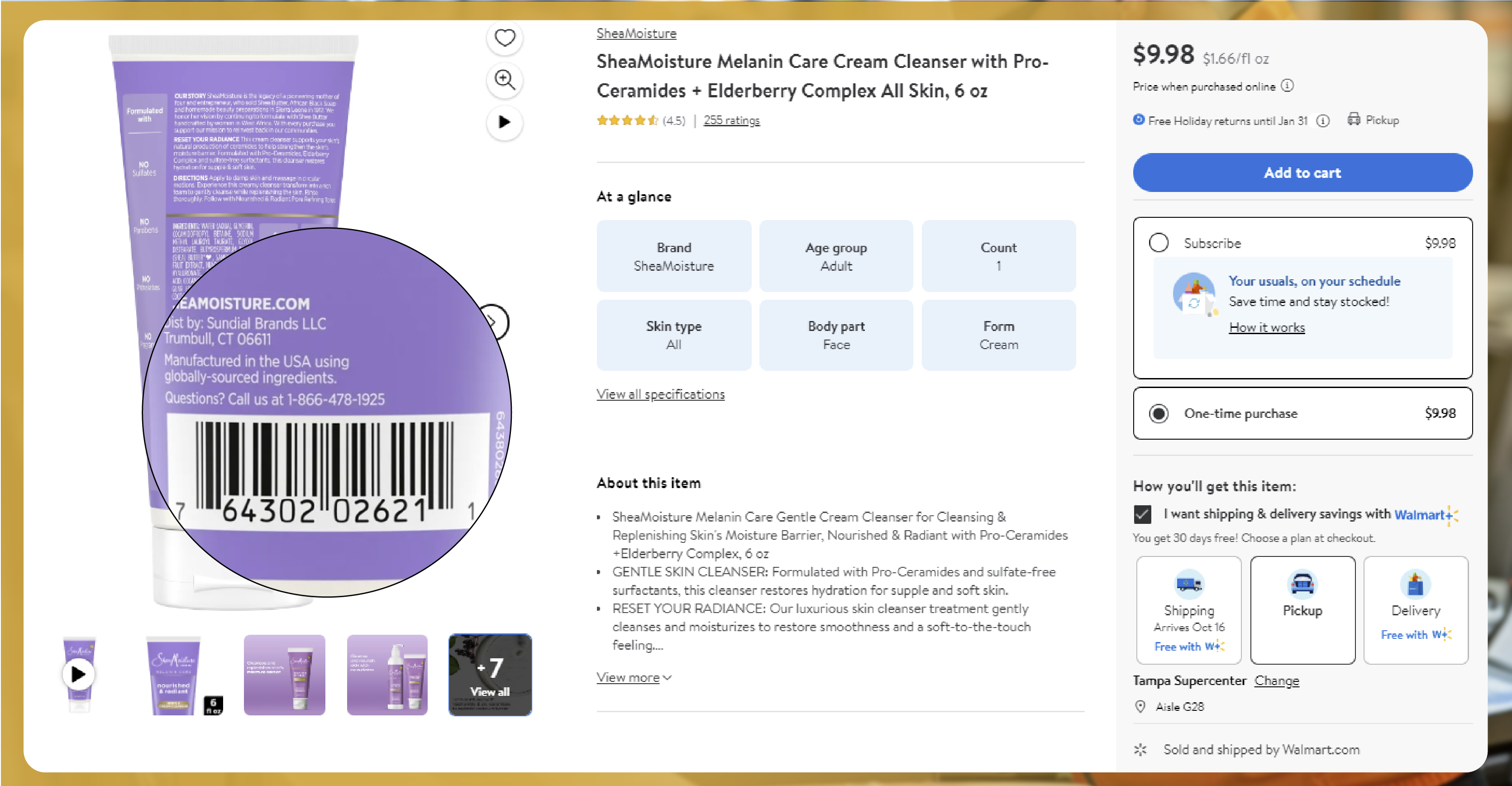Click the SheaMoisture brand name link
1512x786 pixels.
[x=635, y=33]
